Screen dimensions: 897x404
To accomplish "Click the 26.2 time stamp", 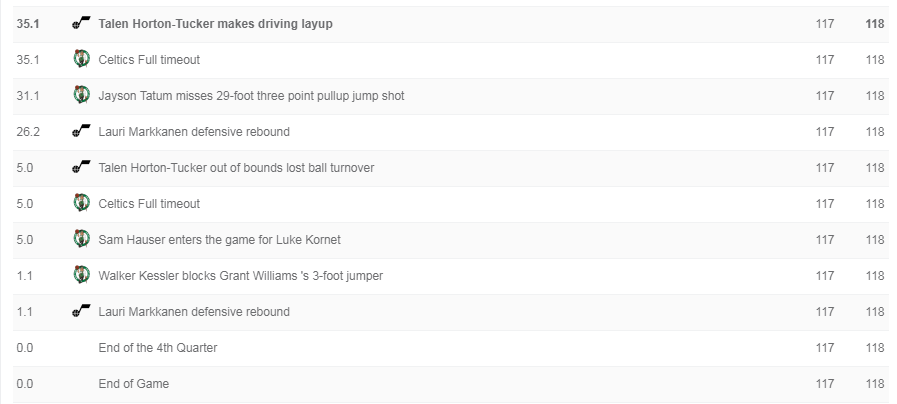I will point(27,132).
